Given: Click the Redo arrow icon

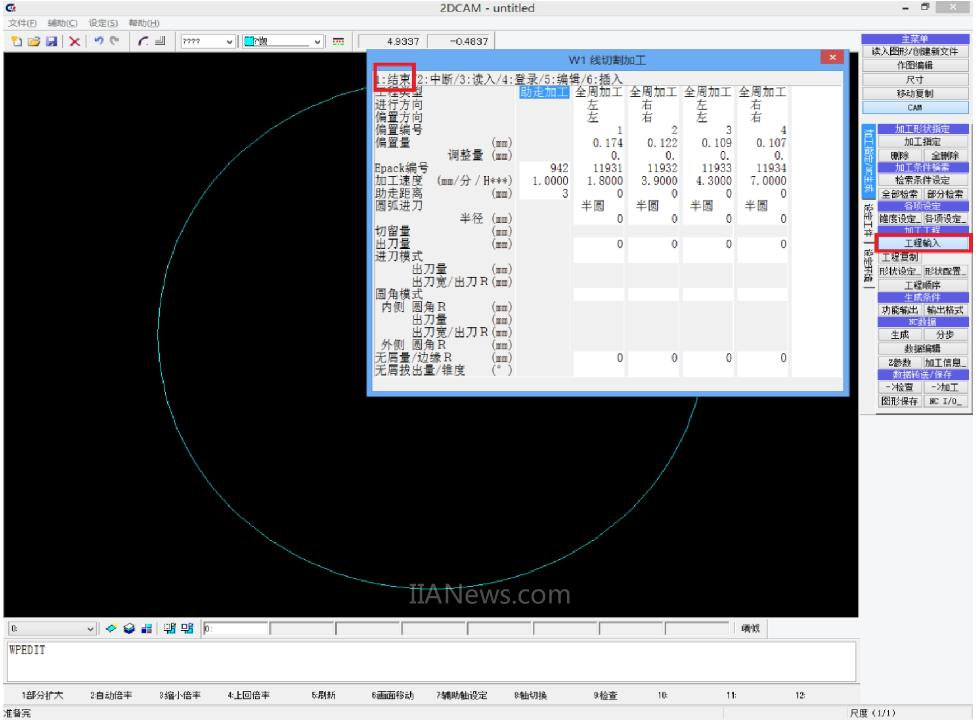Looking at the screenshot, I should 113,41.
